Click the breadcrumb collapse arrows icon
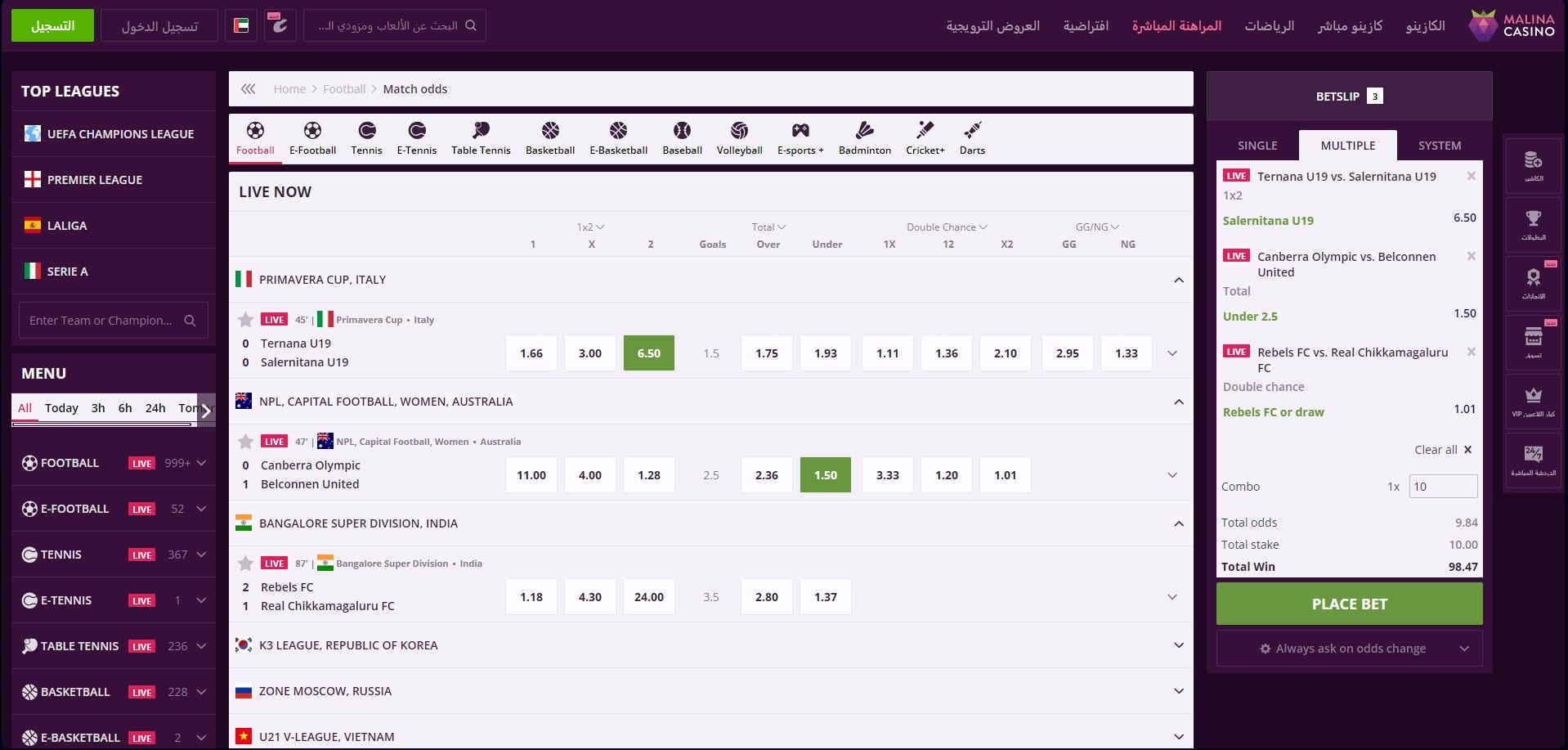This screenshot has width=1568, height=750. pos(248,89)
